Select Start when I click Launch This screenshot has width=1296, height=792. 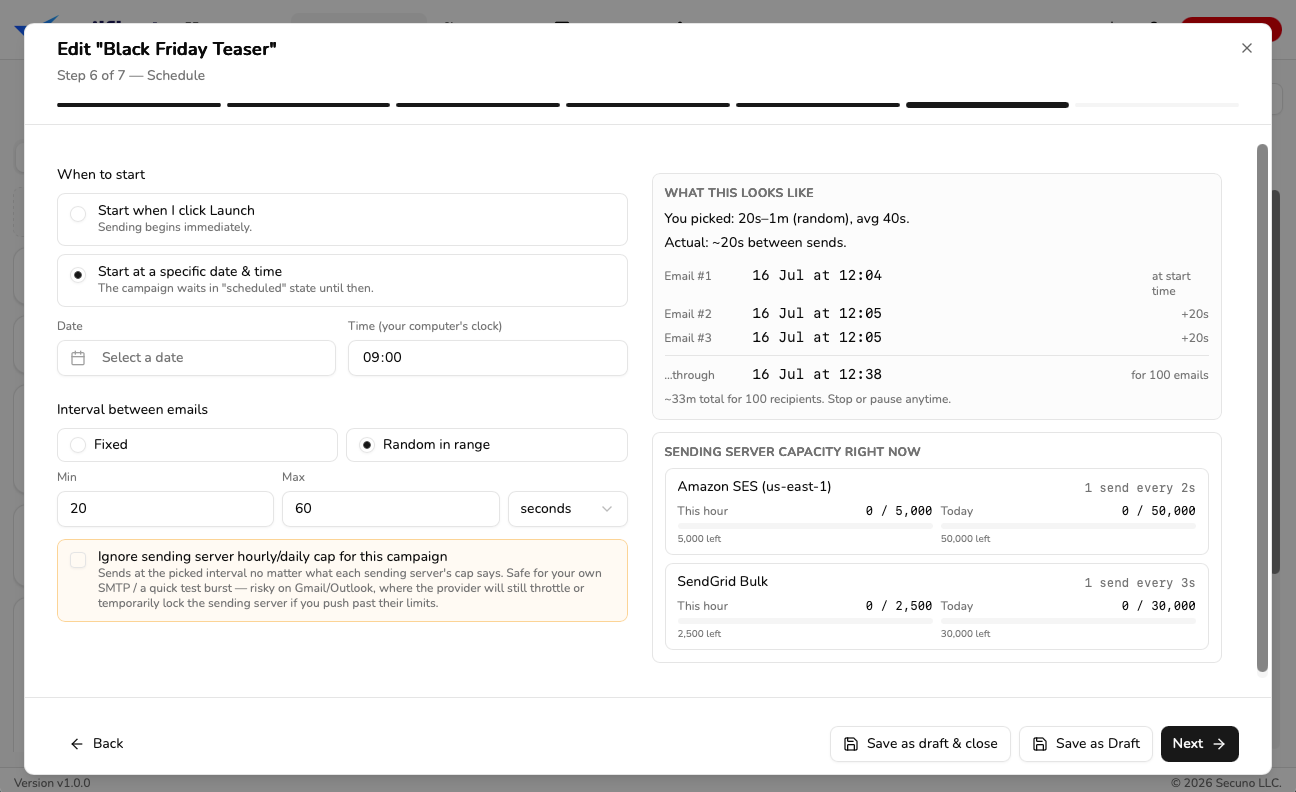342,219
